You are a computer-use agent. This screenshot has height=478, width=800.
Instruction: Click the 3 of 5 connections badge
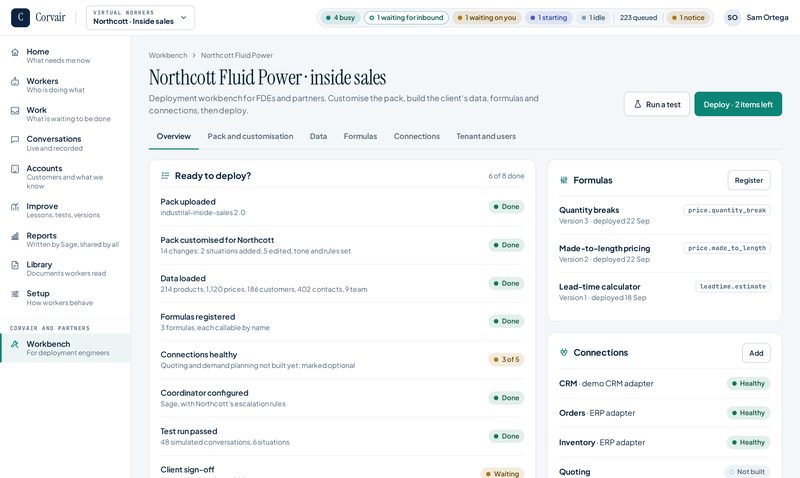tap(506, 359)
